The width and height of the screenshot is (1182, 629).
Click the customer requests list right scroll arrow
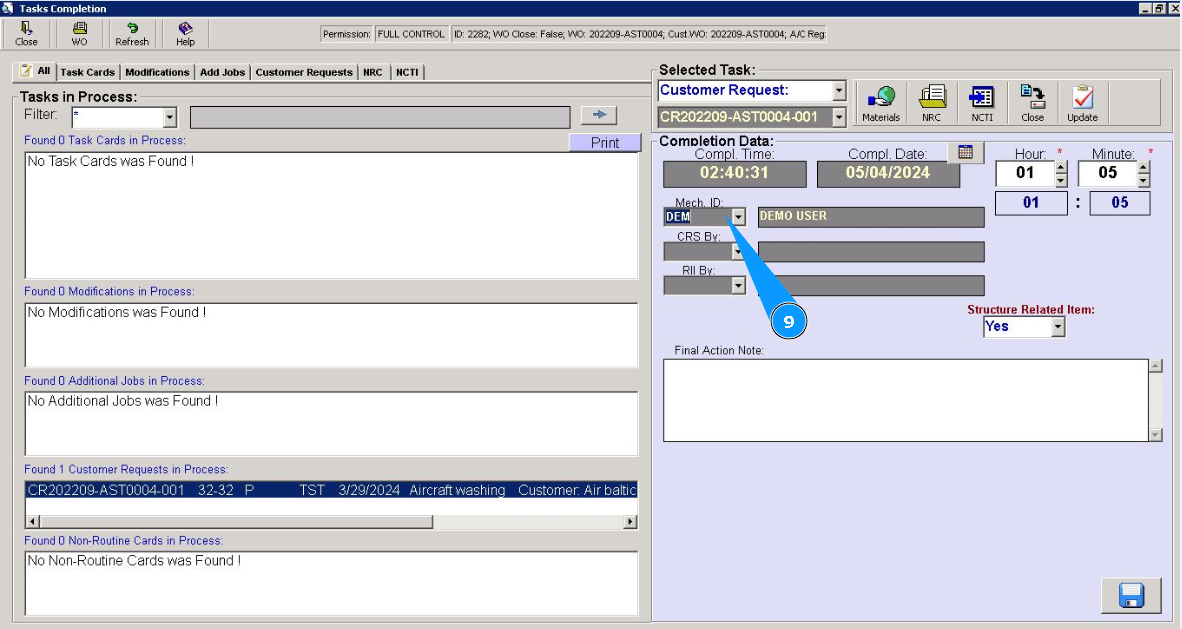630,522
